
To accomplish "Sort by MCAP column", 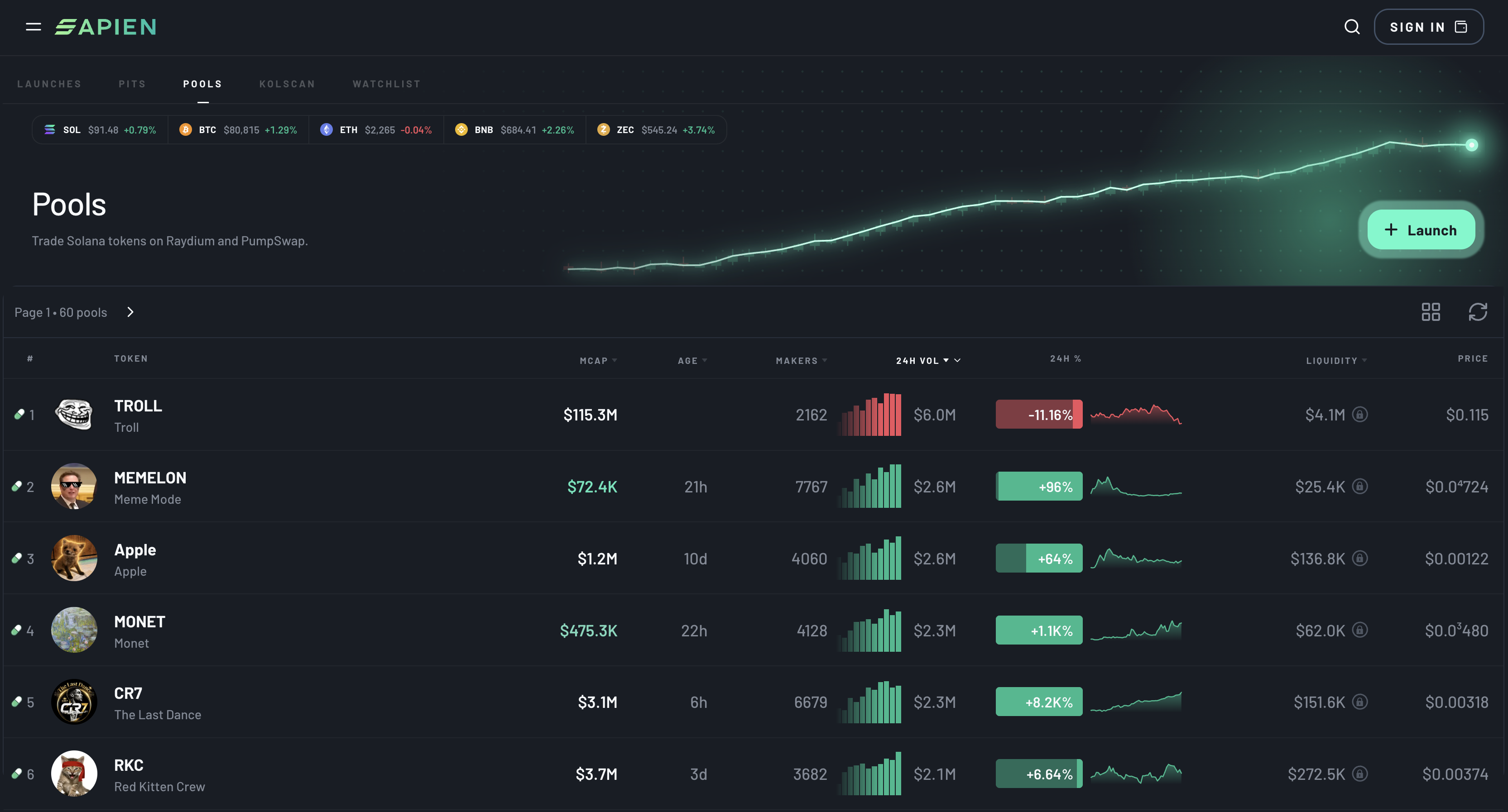I will [598, 360].
